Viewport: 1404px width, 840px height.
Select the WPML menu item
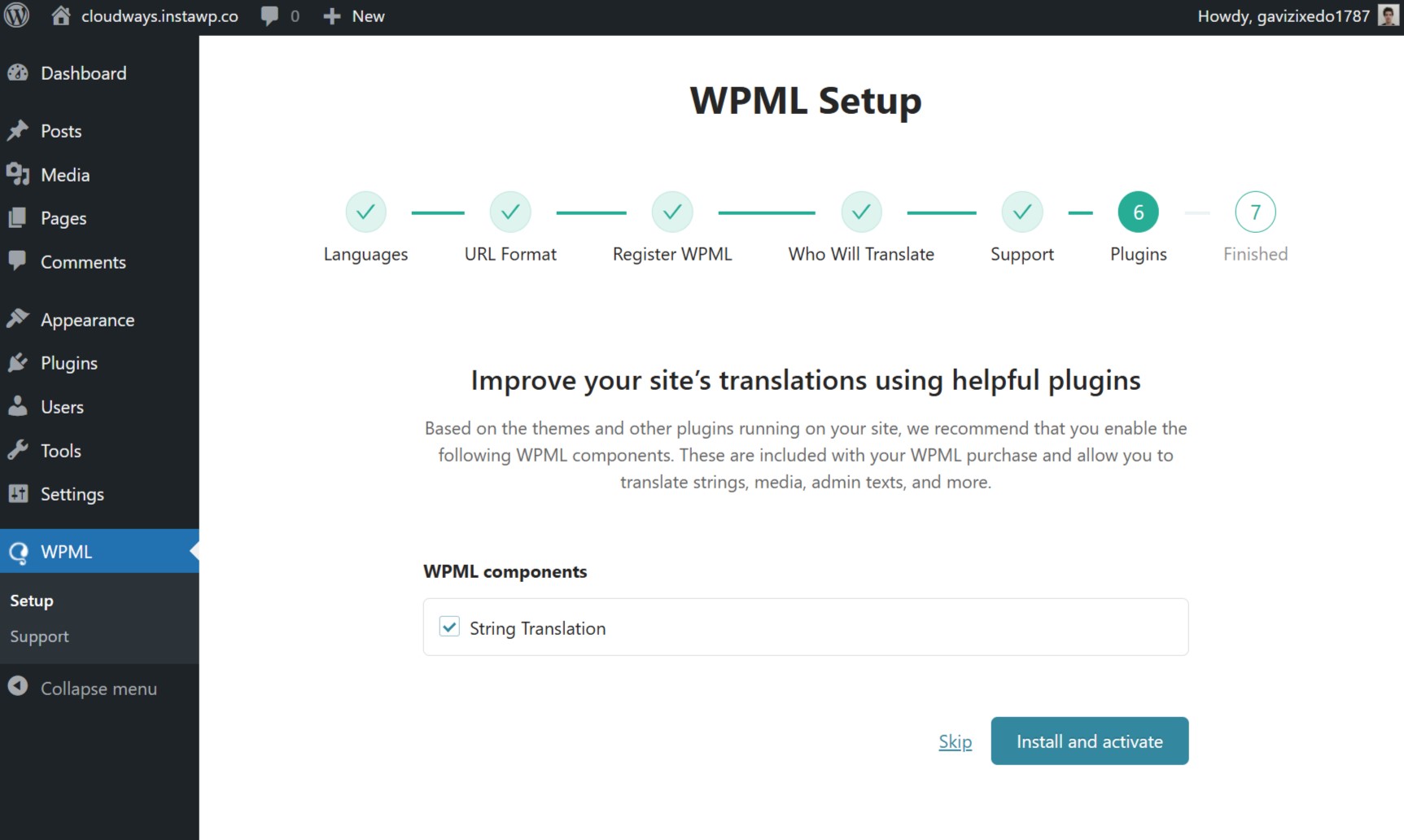pyautogui.click(x=99, y=552)
